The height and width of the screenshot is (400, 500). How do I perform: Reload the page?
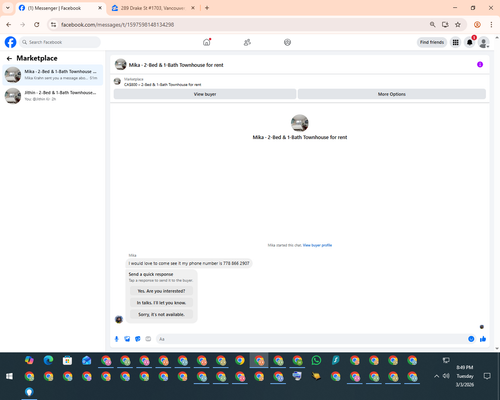click(x=37, y=25)
